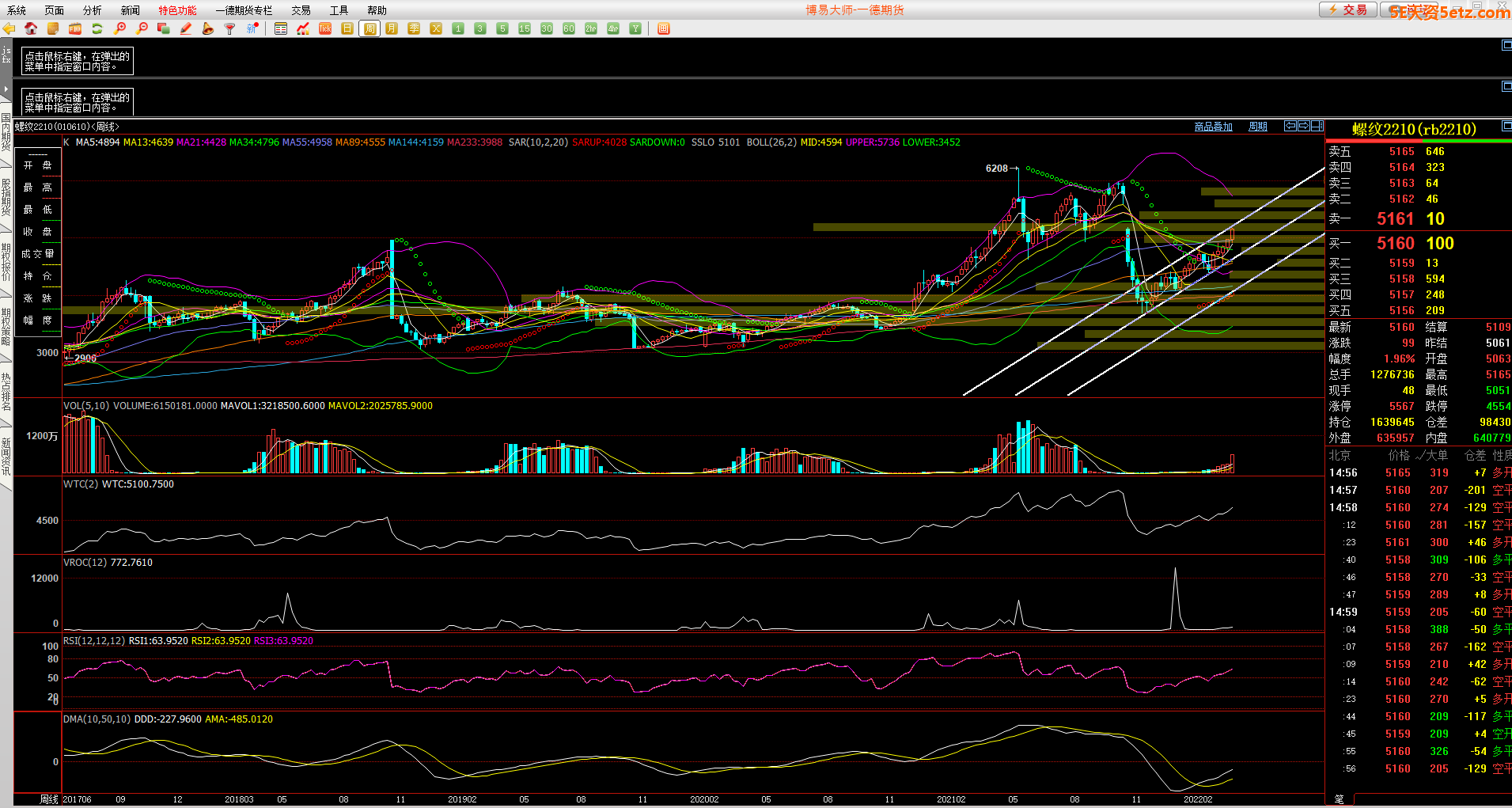
Task: Switch to Tick chart period
Action: pyautogui.click(x=325, y=28)
